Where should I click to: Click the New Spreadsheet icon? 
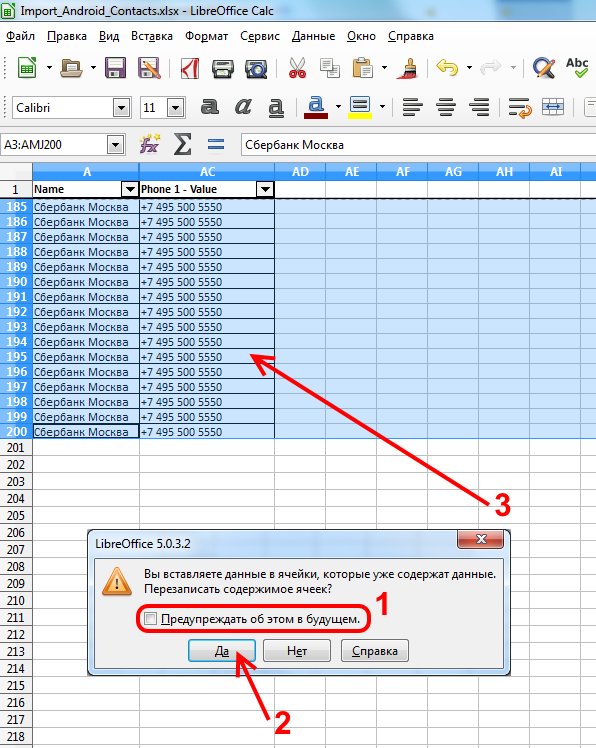[27, 68]
